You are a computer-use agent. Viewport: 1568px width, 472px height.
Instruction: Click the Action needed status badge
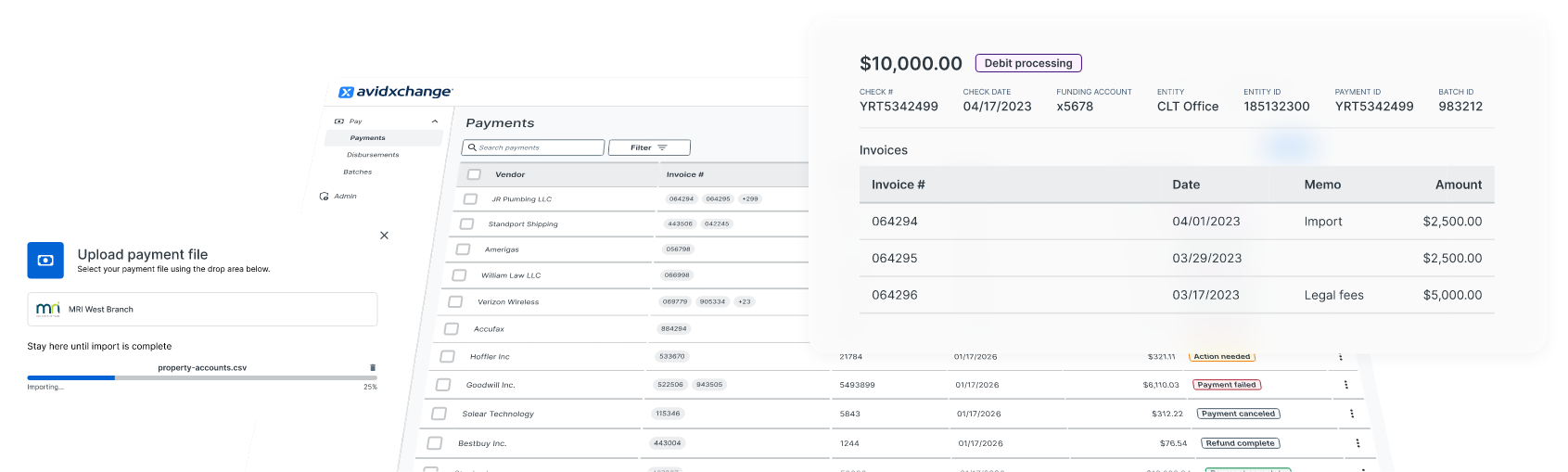coord(1221,357)
